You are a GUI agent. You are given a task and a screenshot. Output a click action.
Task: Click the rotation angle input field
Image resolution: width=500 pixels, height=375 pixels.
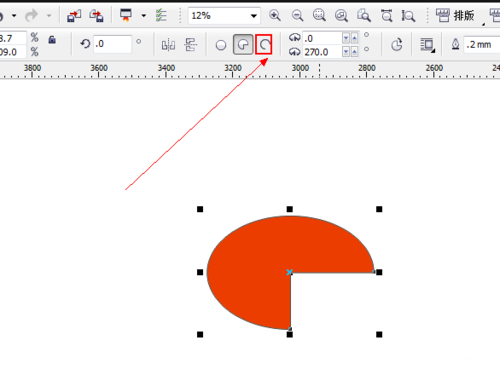coord(112,44)
